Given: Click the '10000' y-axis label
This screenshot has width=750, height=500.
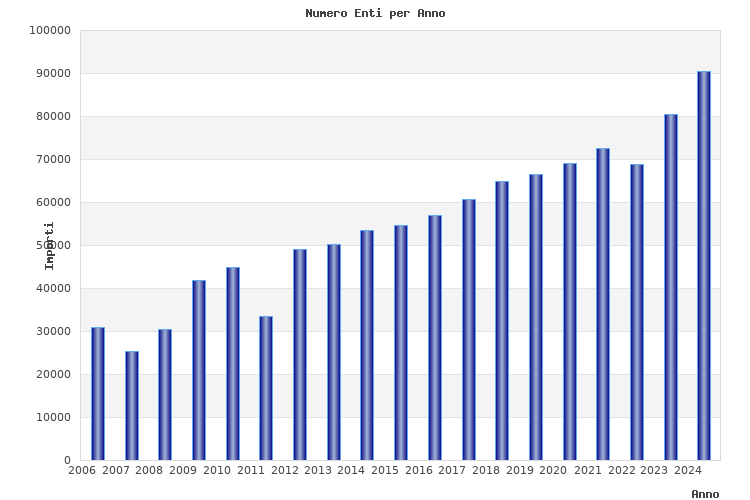Looking at the screenshot, I should point(53,417).
